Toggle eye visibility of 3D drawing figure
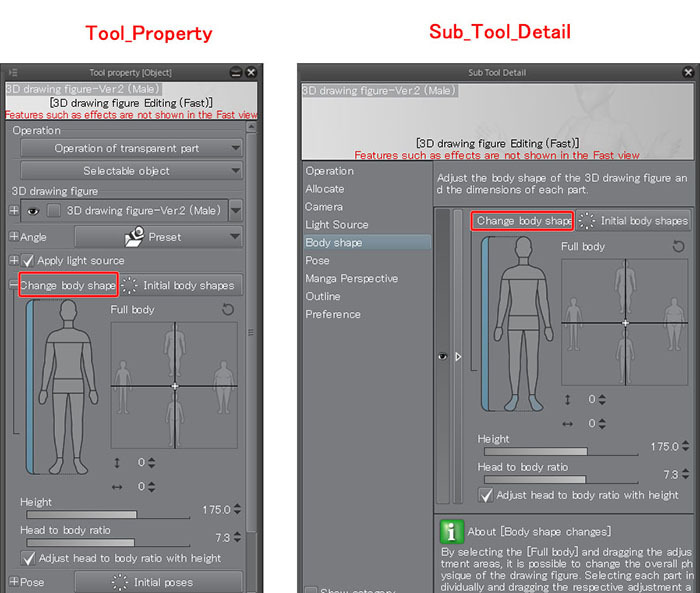The height and width of the screenshot is (593, 700). pos(33,211)
